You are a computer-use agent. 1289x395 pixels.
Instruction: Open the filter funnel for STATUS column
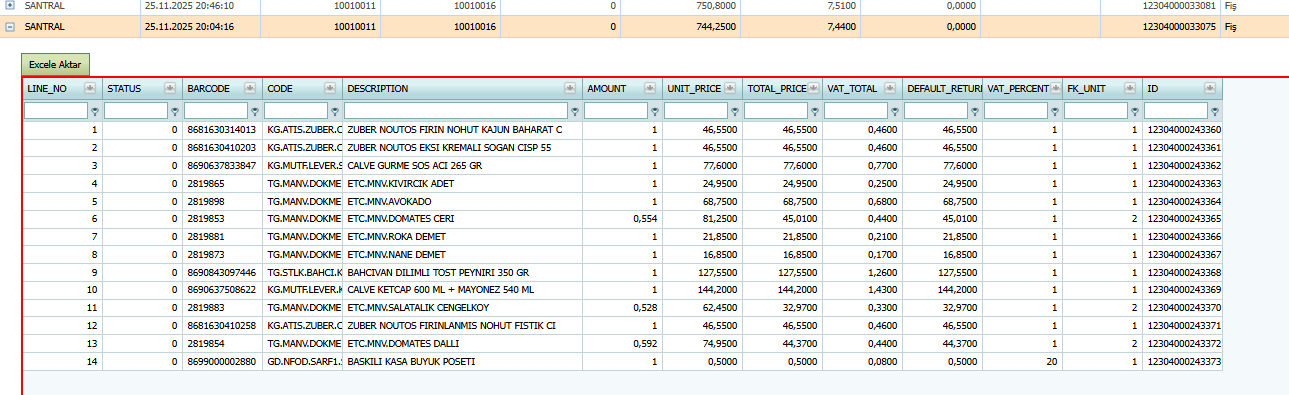(x=175, y=111)
